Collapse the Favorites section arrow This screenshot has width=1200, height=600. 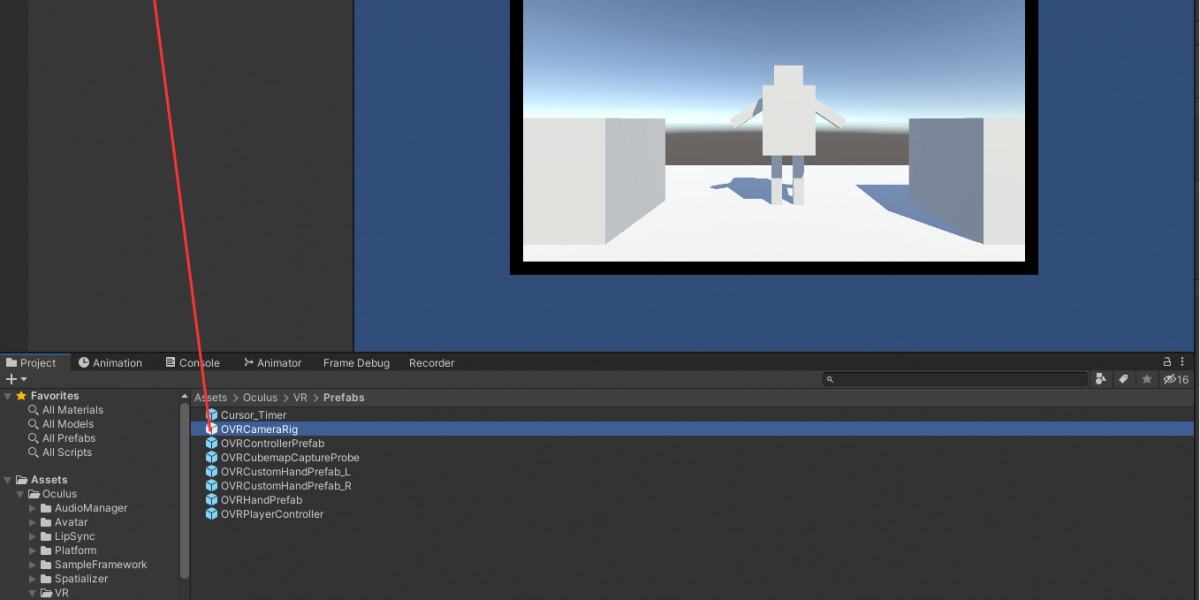[8, 396]
